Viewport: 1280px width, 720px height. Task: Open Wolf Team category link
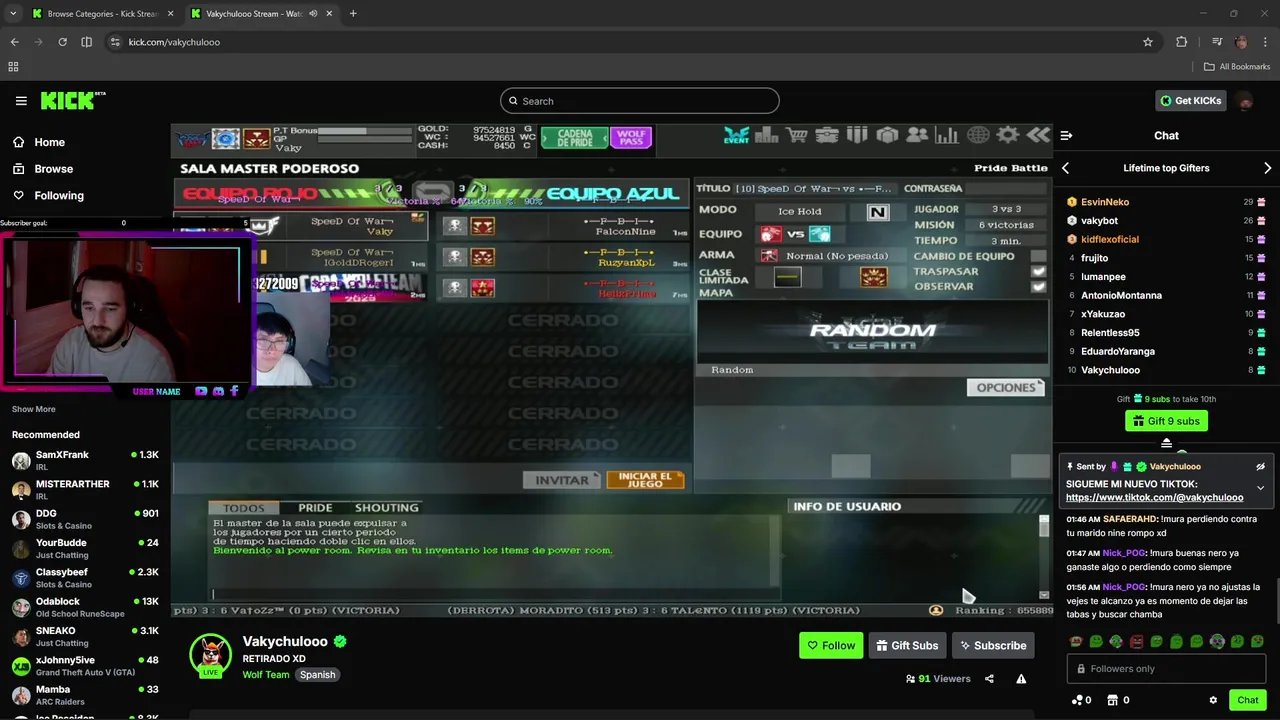pyautogui.click(x=265, y=675)
